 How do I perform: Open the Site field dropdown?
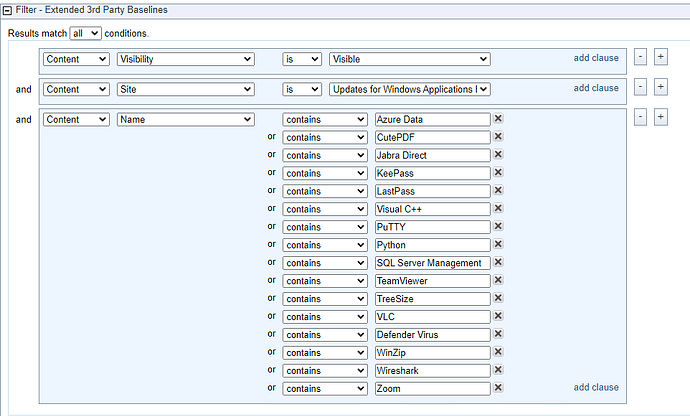[x=186, y=89]
